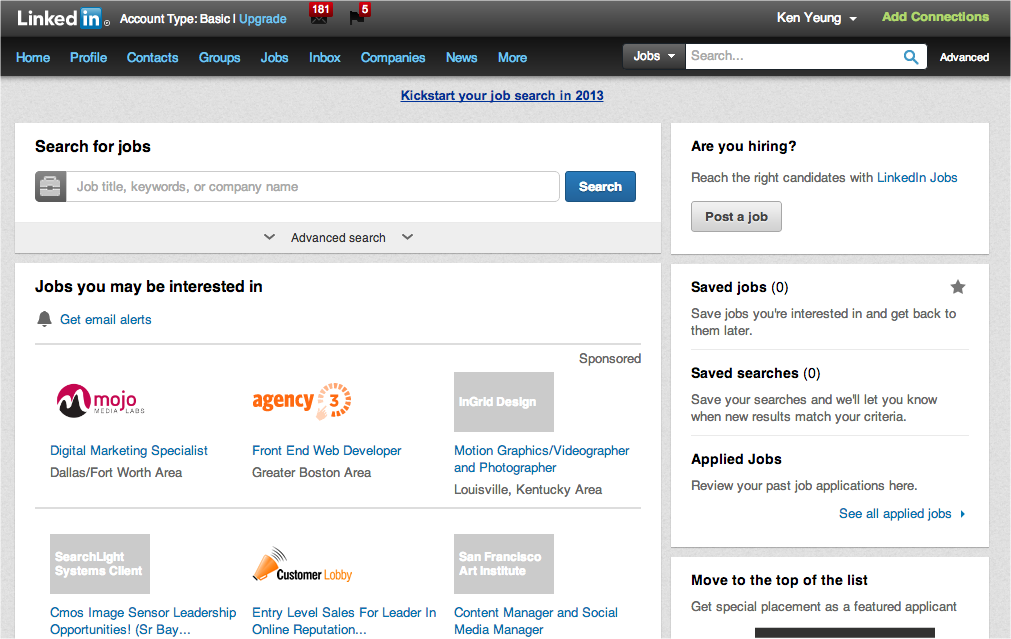Click the Advanced search label

point(338,238)
